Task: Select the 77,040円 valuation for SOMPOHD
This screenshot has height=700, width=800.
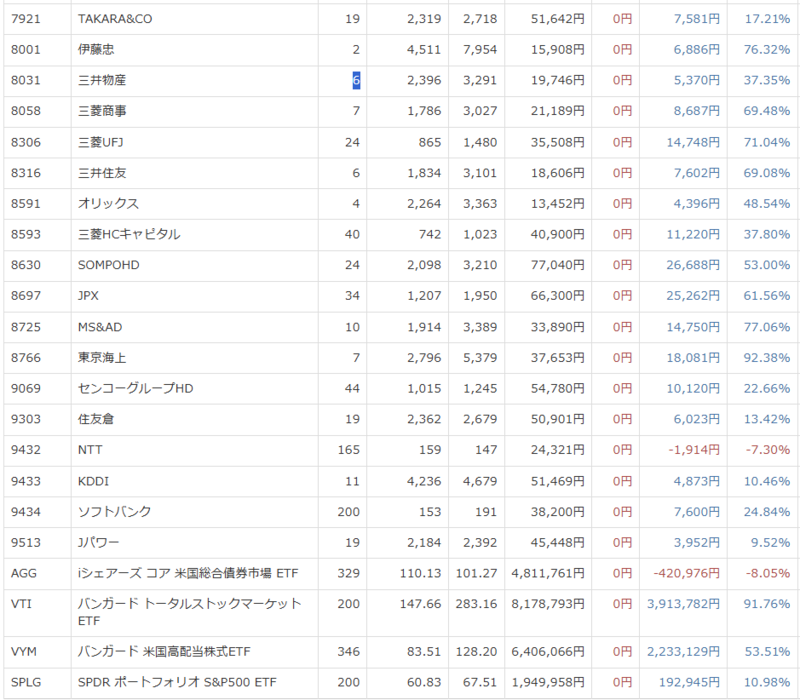Action: click(558, 265)
